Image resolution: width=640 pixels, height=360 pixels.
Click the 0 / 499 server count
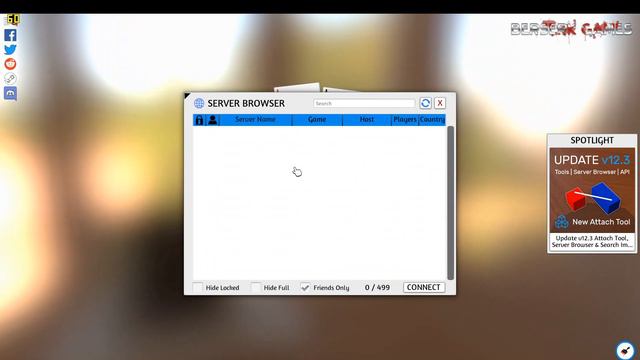pyautogui.click(x=377, y=287)
